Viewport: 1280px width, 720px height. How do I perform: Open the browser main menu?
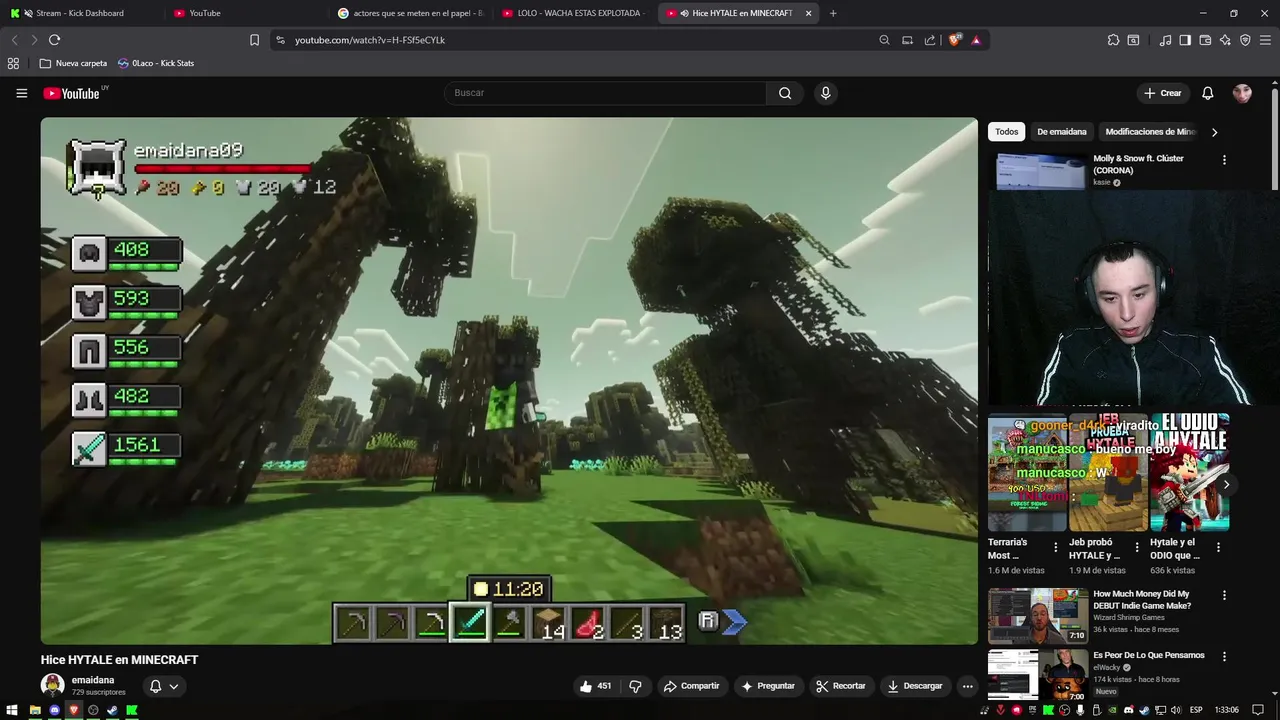[1265, 40]
